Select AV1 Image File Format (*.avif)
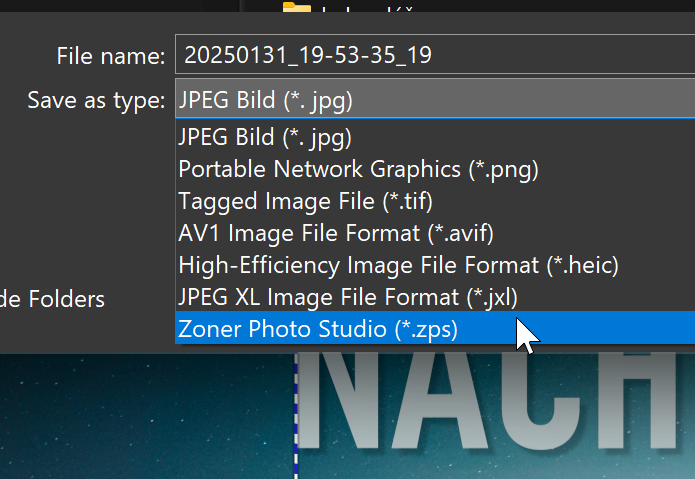Viewport: 695px width, 479px height. (336, 233)
